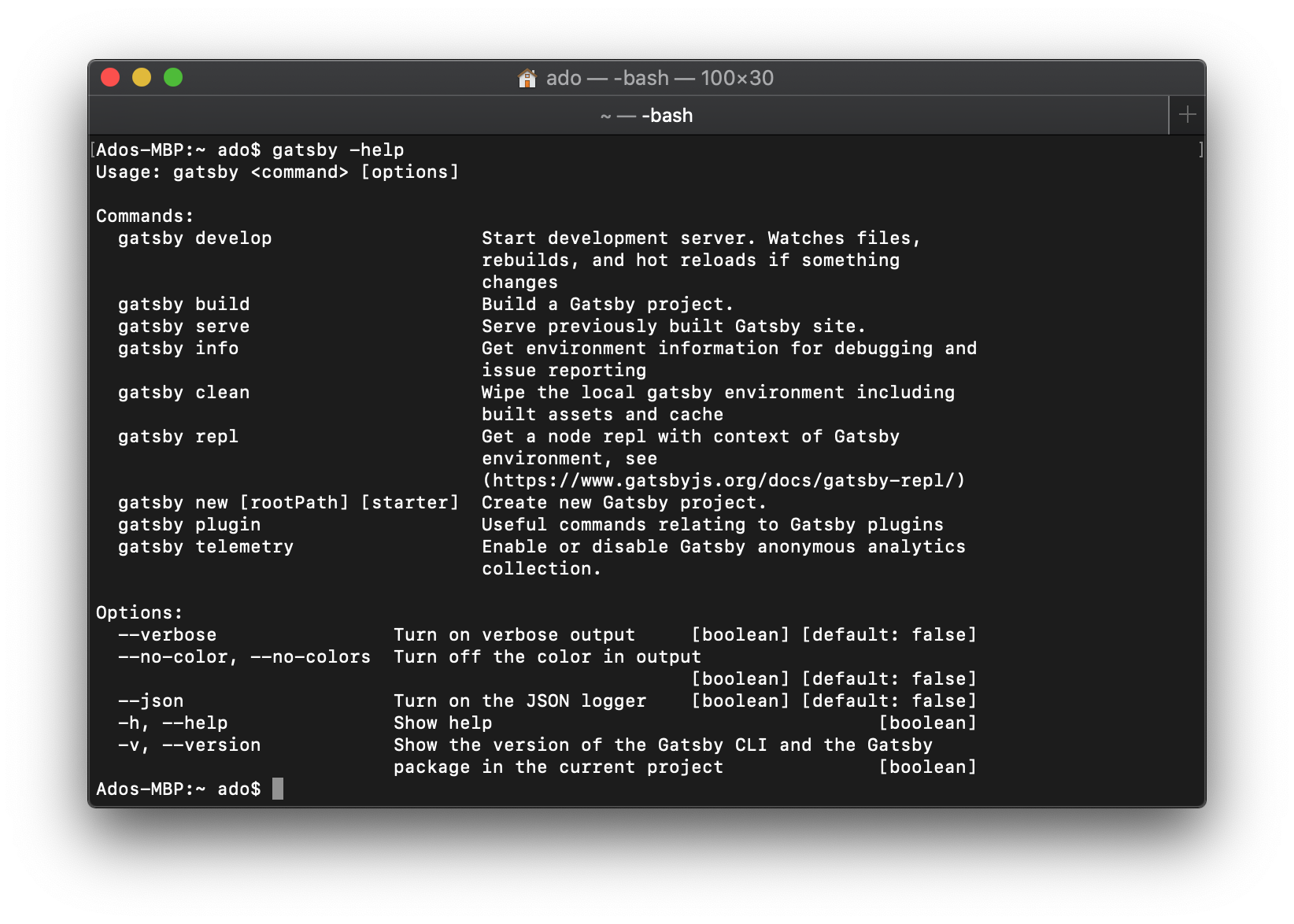Click 'Turn on verbose output' description
This screenshot has width=1294, height=924.
click(514, 634)
